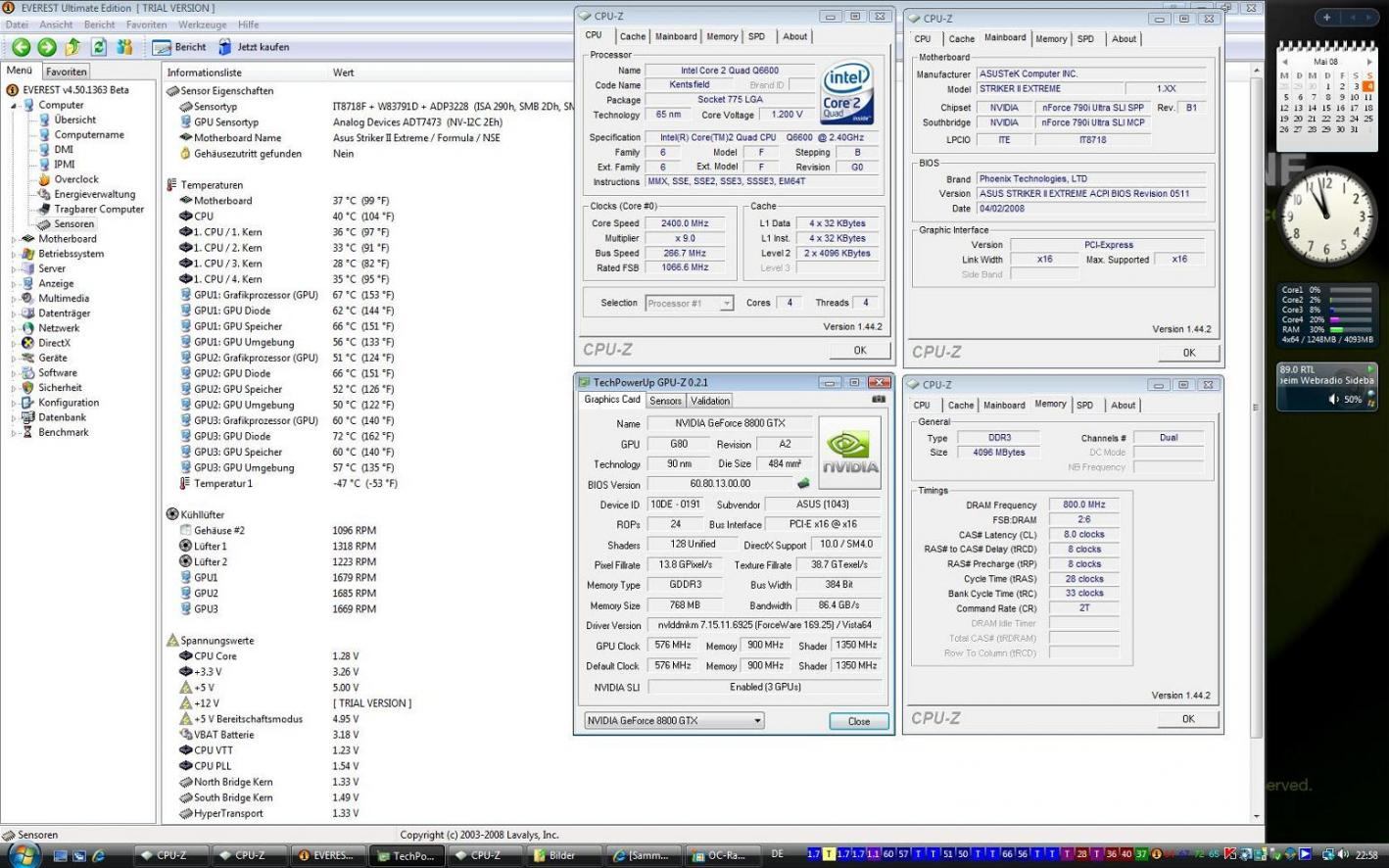Screen dimensions: 1389x868
Task: Click the refresh icon in EVEREST toolbar
Action: pyautogui.click(x=99, y=47)
